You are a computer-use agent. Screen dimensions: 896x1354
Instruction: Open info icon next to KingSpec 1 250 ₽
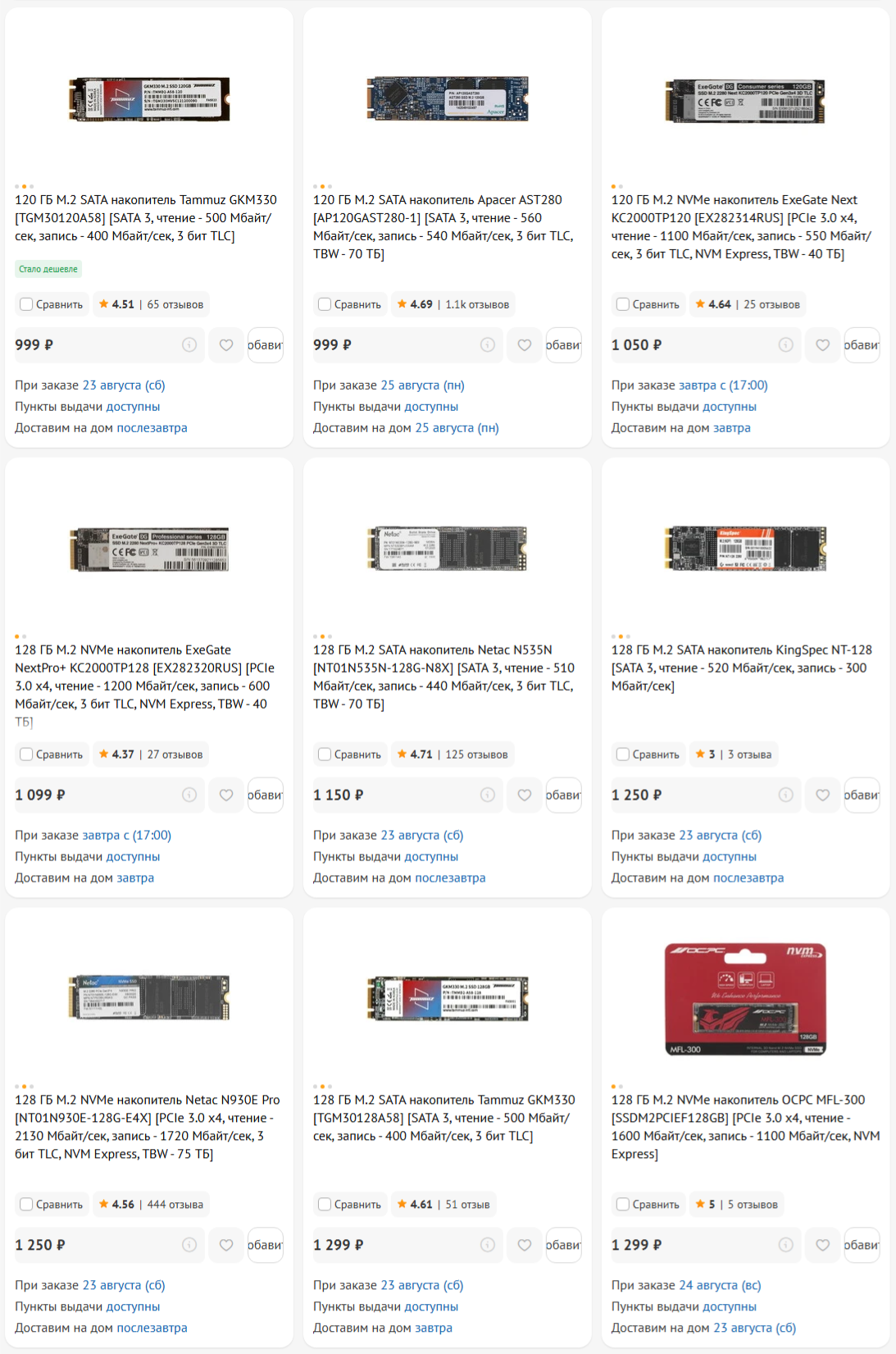(x=786, y=795)
